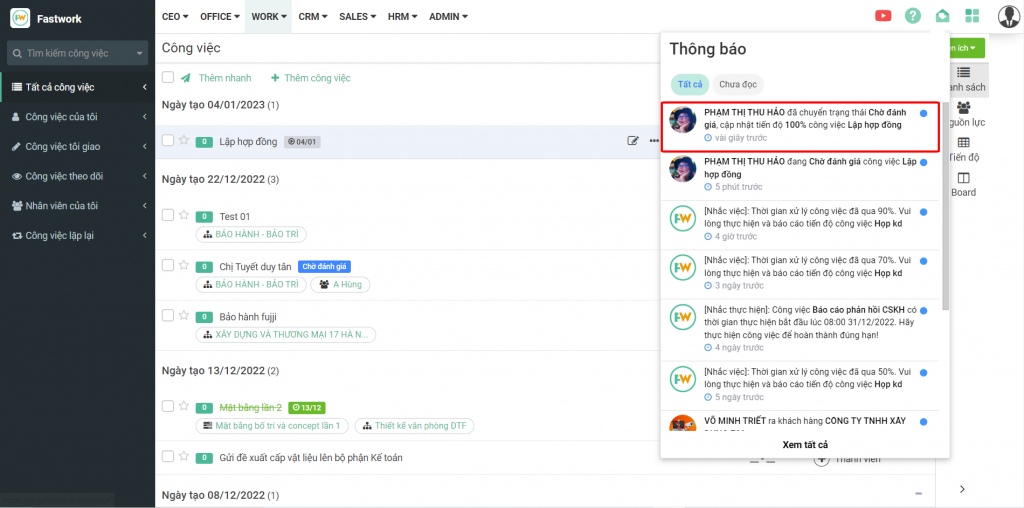Click the Fastwork logo

pos(20,17)
